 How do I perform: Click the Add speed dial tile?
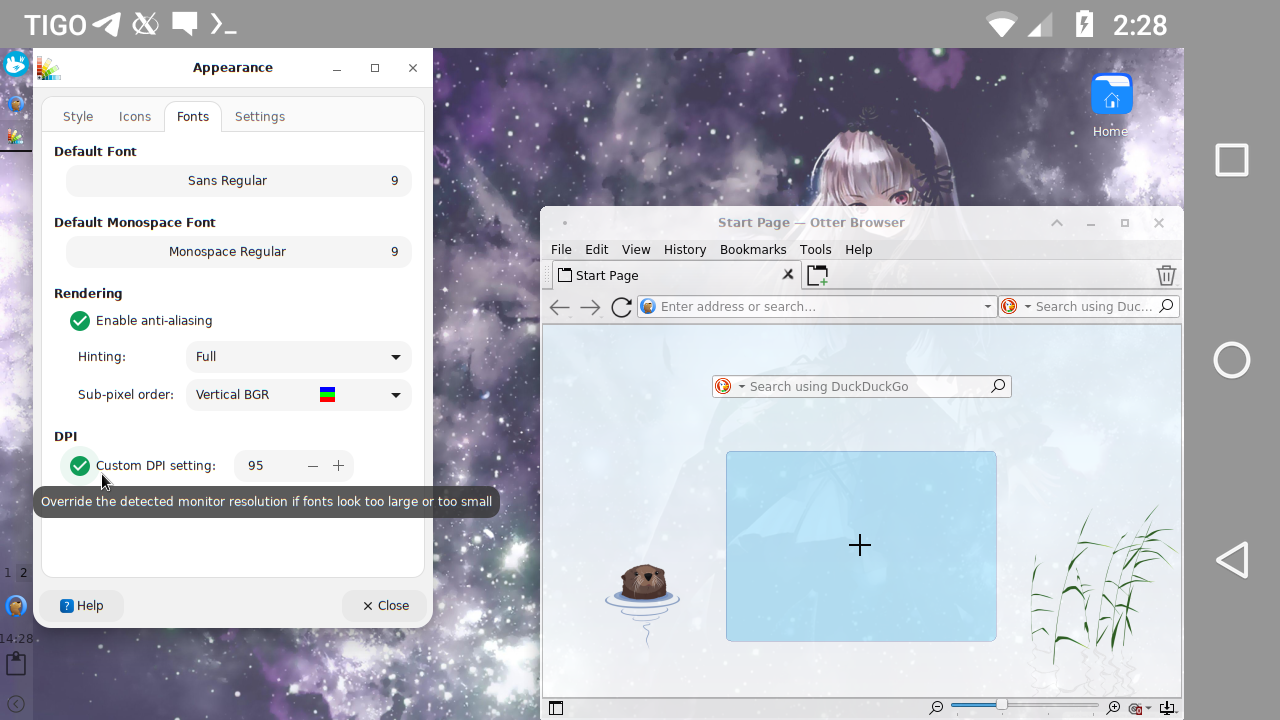(861, 546)
